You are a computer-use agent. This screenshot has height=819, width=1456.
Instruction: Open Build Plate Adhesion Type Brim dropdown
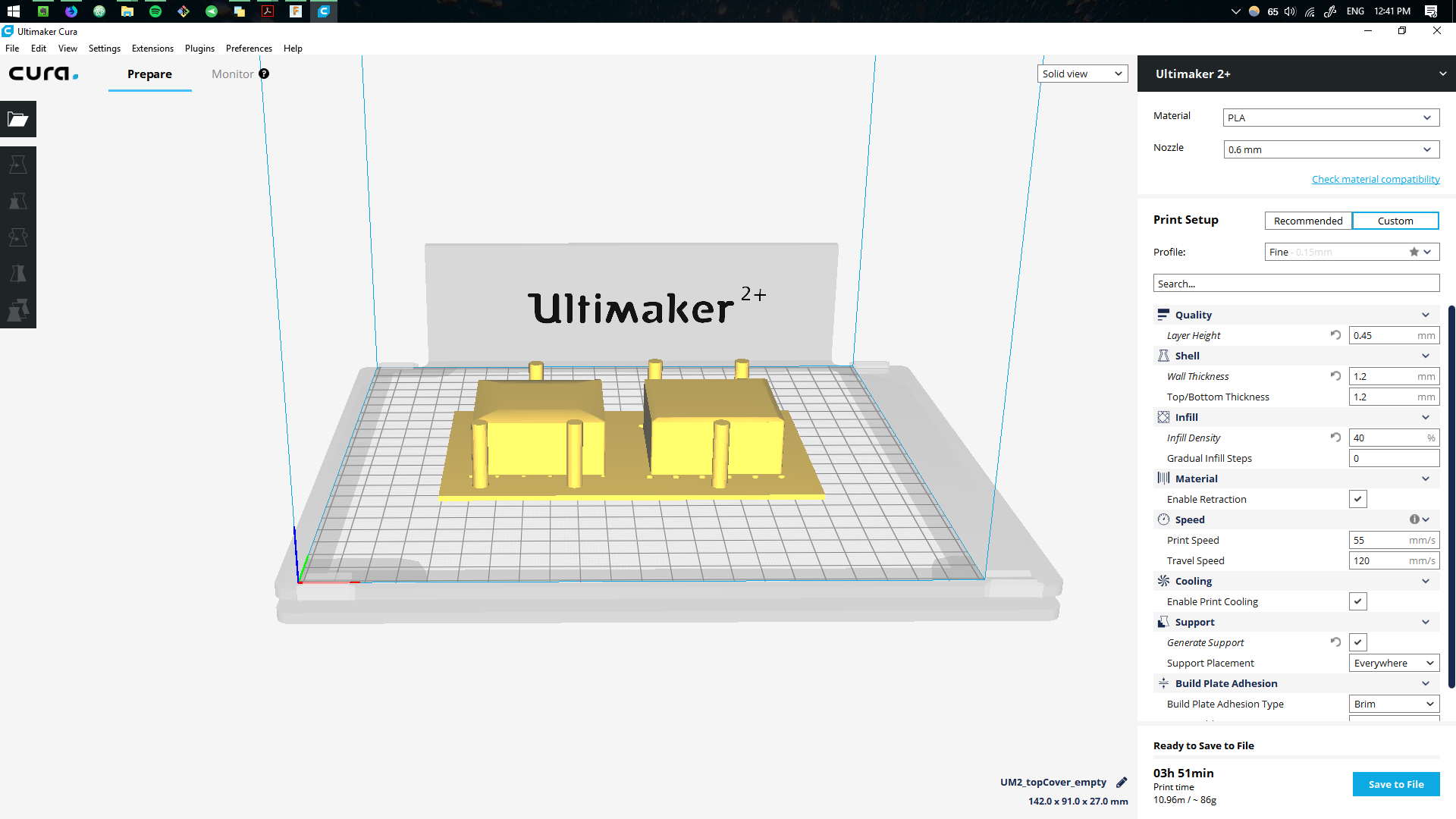tap(1394, 704)
